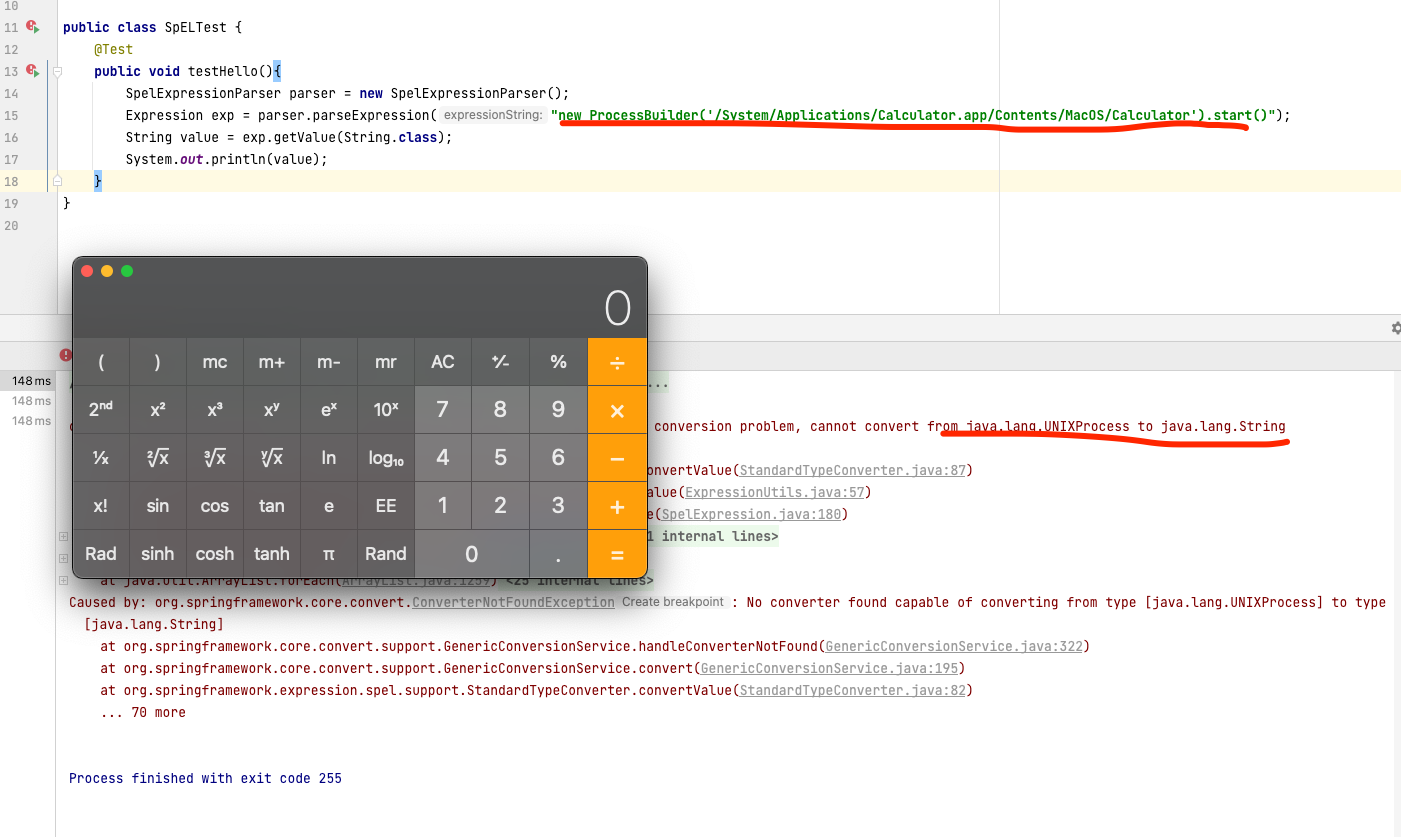Open SpelExpression.java:180 stack trace link
This screenshot has height=837, width=1401.
(750, 514)
